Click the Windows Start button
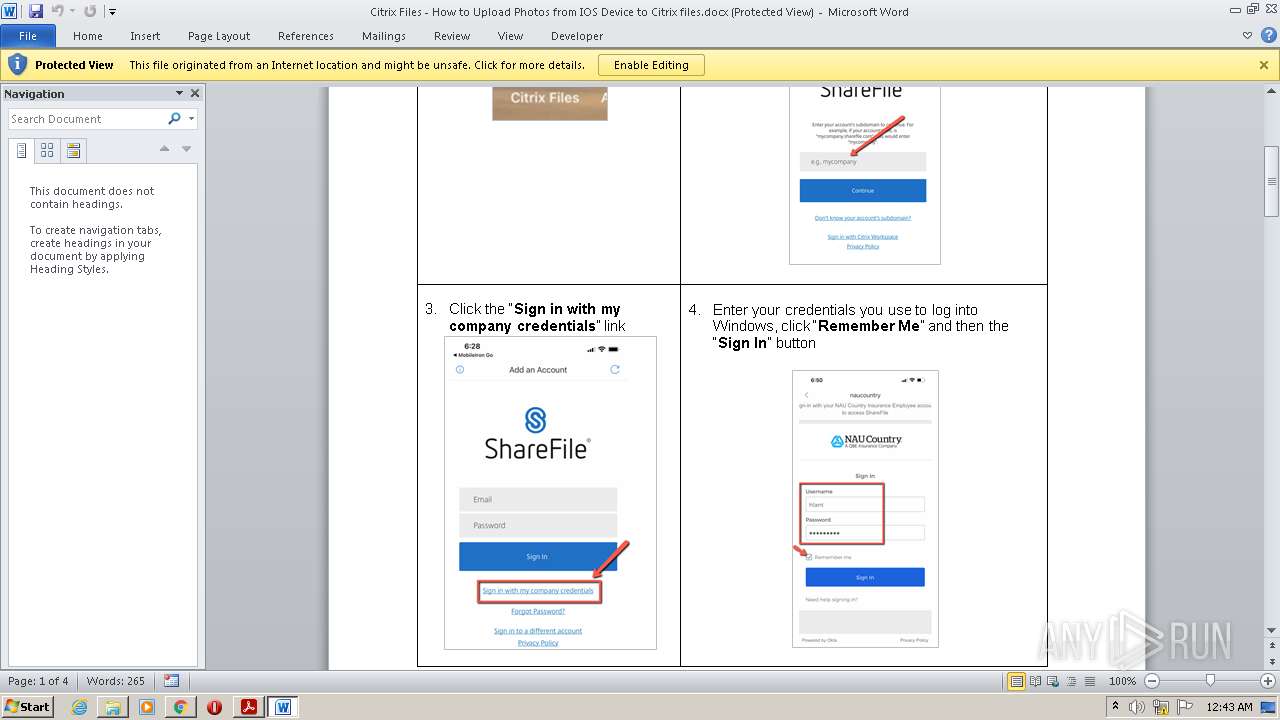 [28, 706]
